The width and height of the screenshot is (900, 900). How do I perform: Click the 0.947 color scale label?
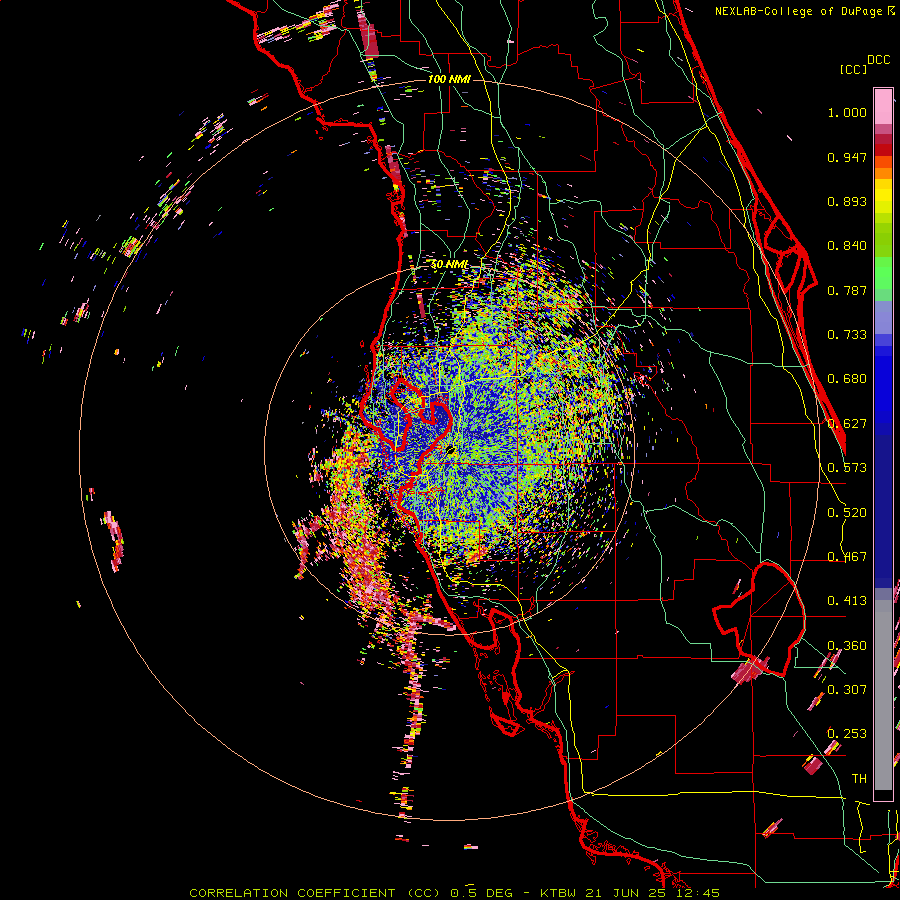coord(847,157)
